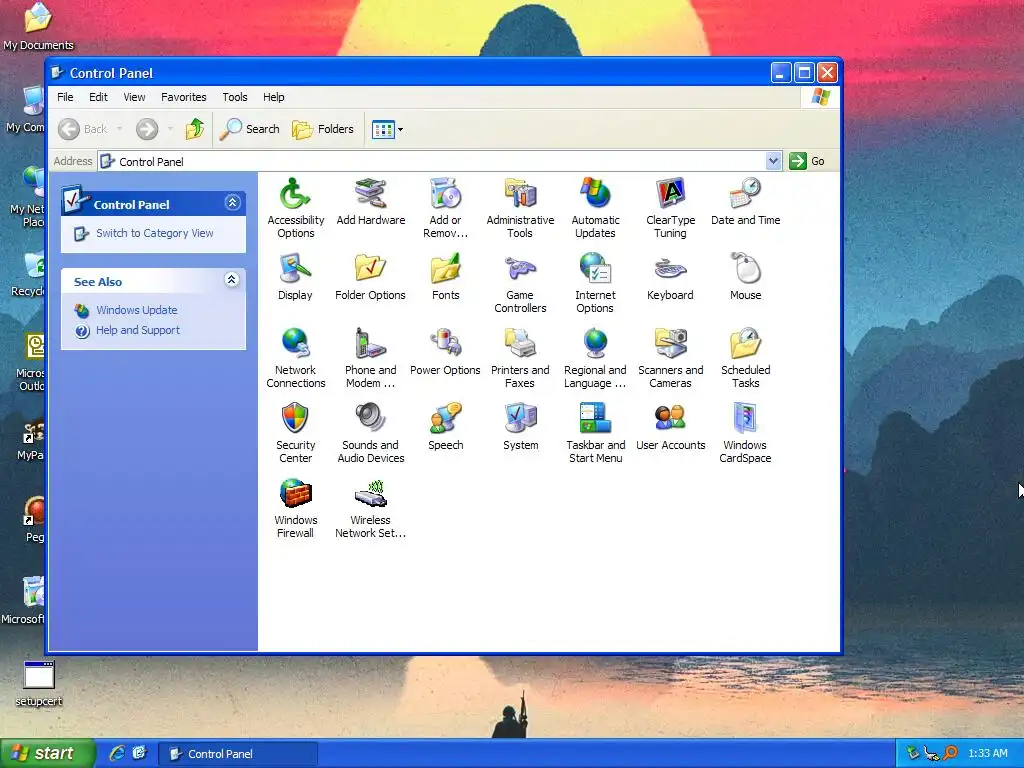Image resolution: width=1024 pixels, height=768 pixels.
Task: Expand the Forward history dropdown arrow
Action: click(x=170, y=129)
